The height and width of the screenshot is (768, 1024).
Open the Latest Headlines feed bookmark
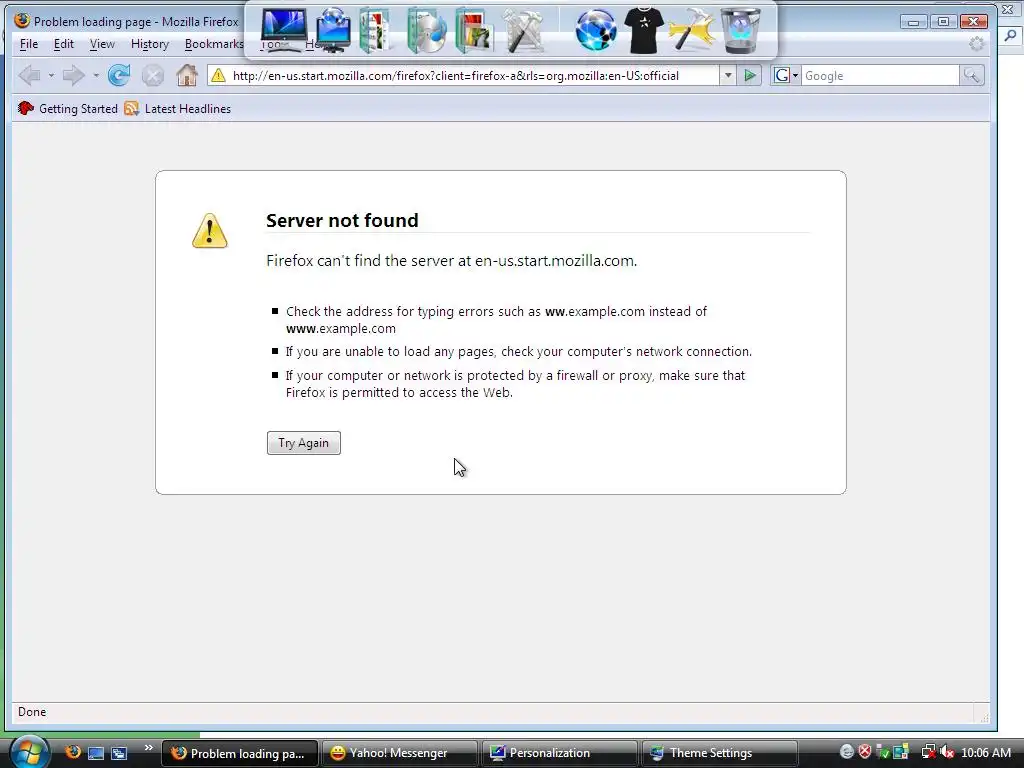click(x=178, y=108)
